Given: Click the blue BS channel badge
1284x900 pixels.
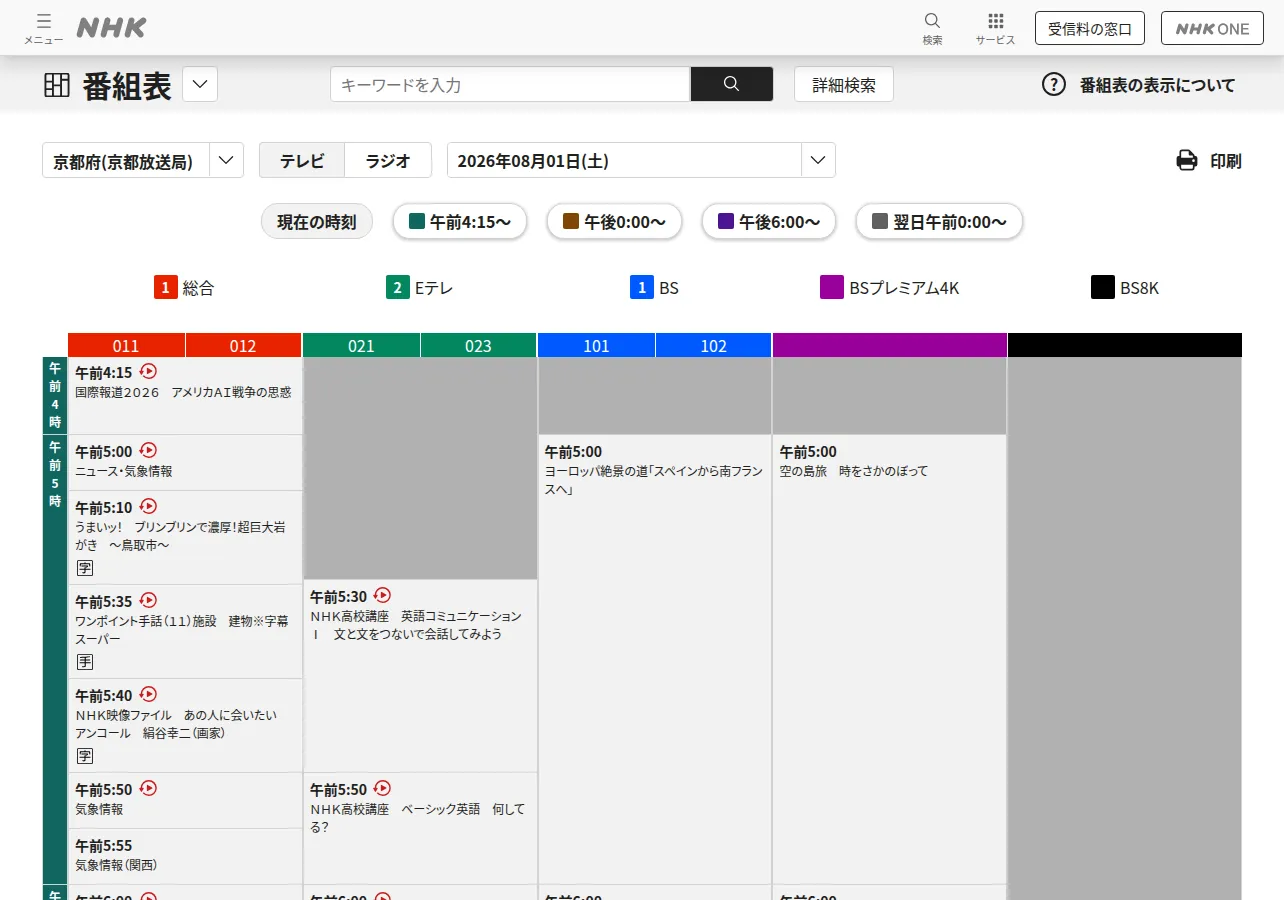Looking at the screenshot, I should pos(641,288).
